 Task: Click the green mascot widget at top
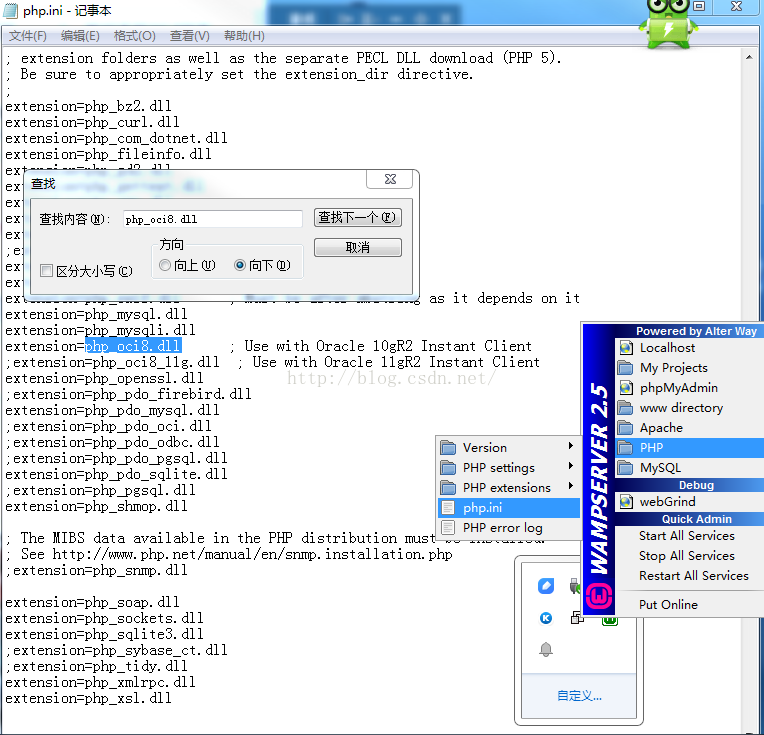[667, 24]
